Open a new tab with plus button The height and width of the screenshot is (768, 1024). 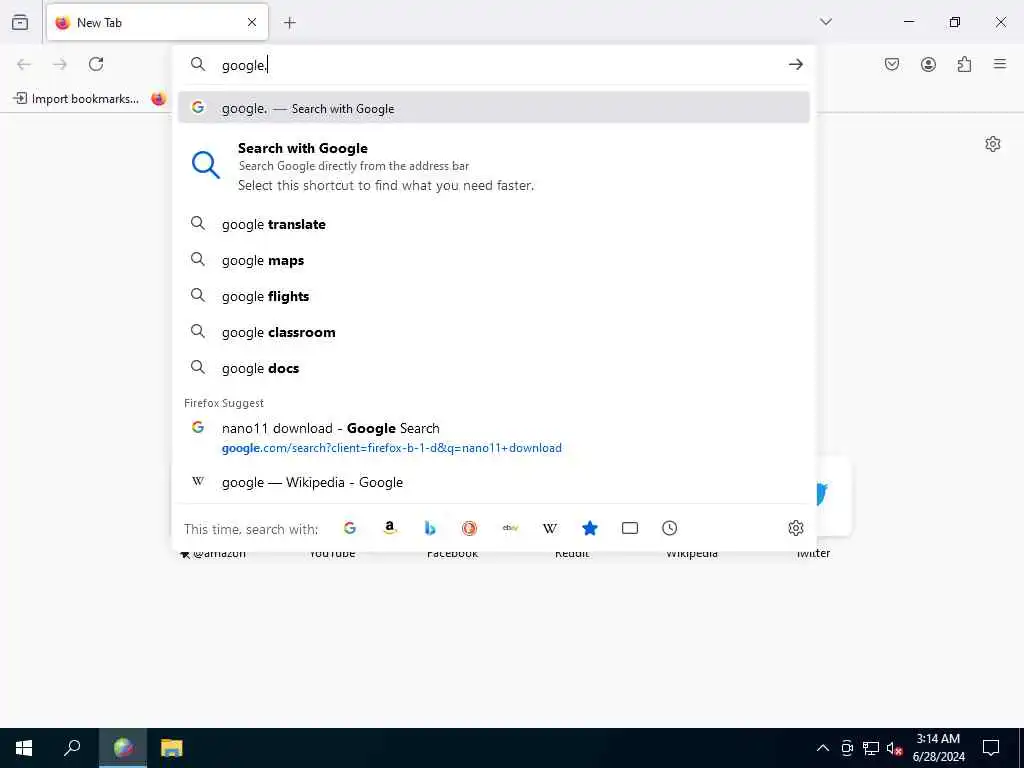(290, 23)
